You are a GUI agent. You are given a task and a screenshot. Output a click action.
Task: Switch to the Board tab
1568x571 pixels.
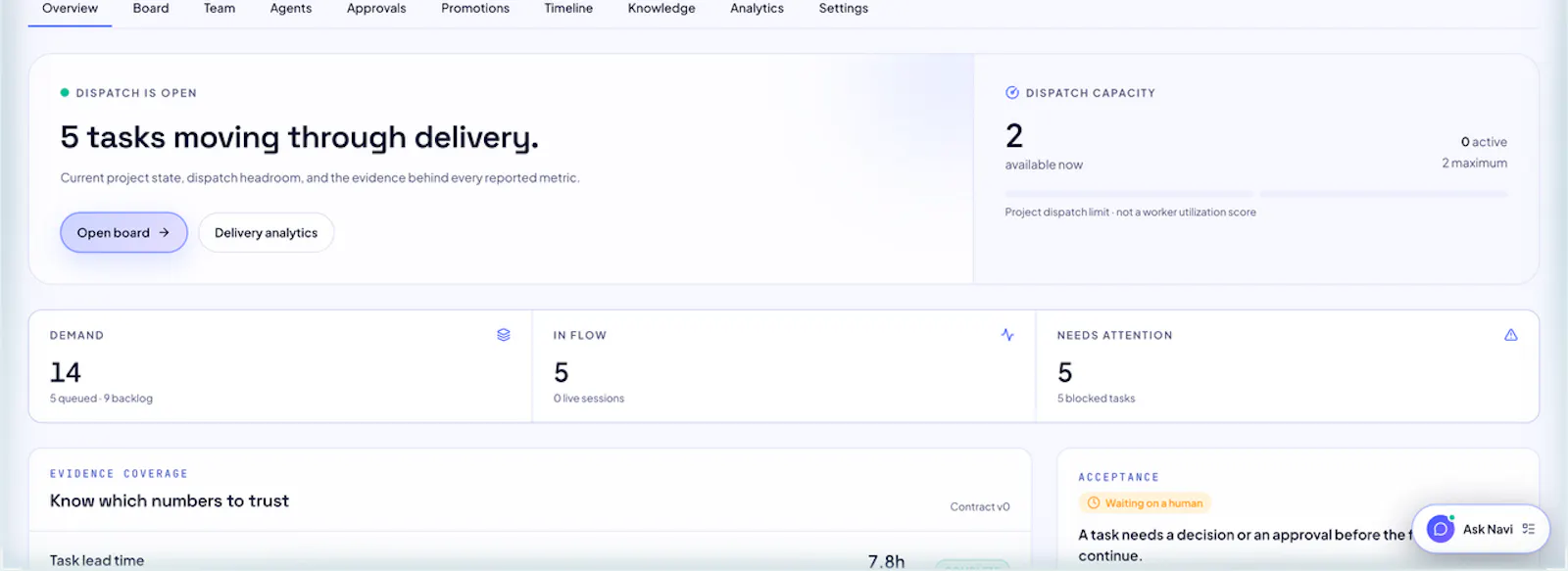click(x=151, y=9)
